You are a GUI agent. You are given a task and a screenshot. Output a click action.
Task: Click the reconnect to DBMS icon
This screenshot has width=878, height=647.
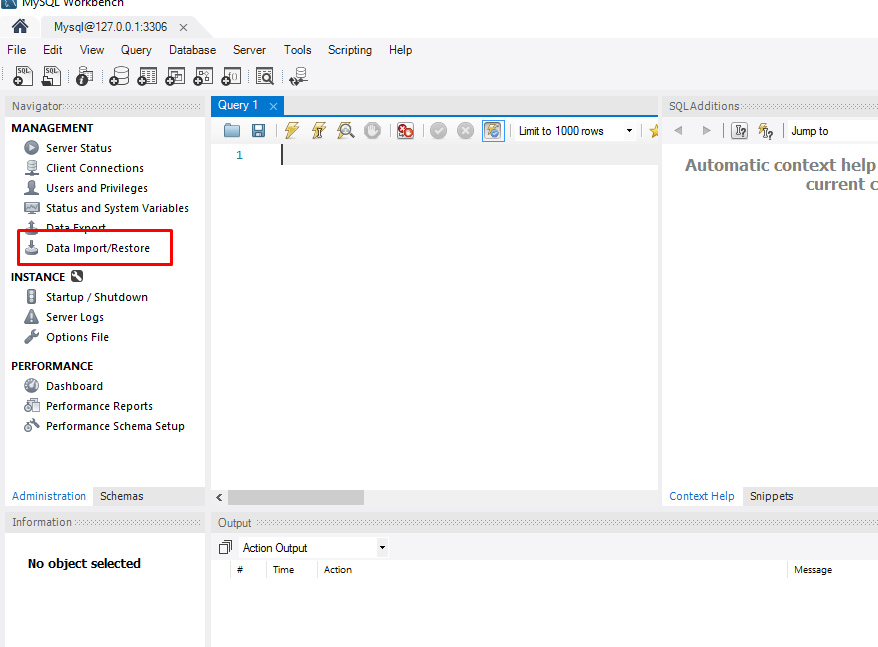[x=298, y=76]
